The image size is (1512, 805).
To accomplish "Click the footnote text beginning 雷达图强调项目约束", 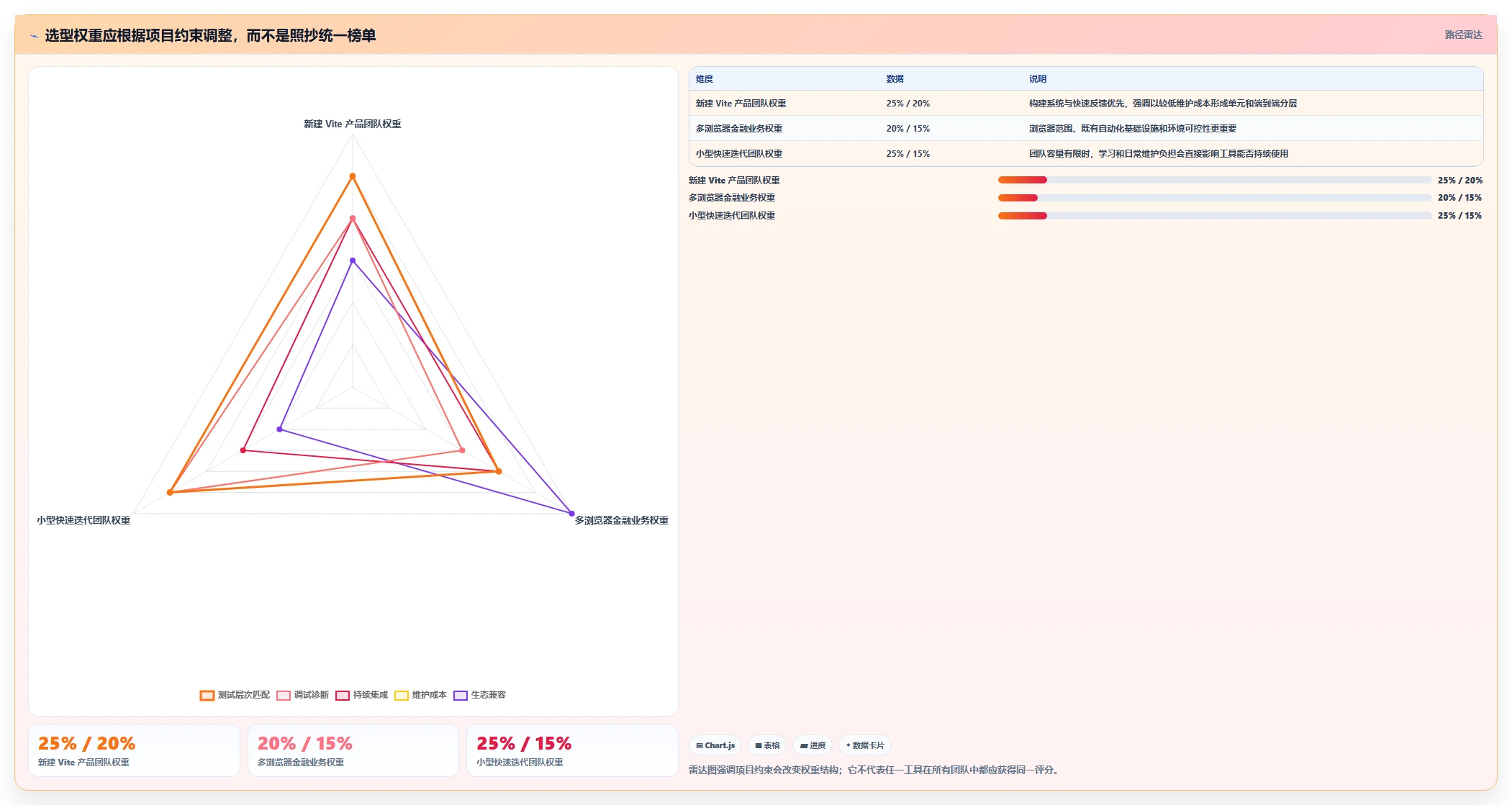I will coord(875,770).
